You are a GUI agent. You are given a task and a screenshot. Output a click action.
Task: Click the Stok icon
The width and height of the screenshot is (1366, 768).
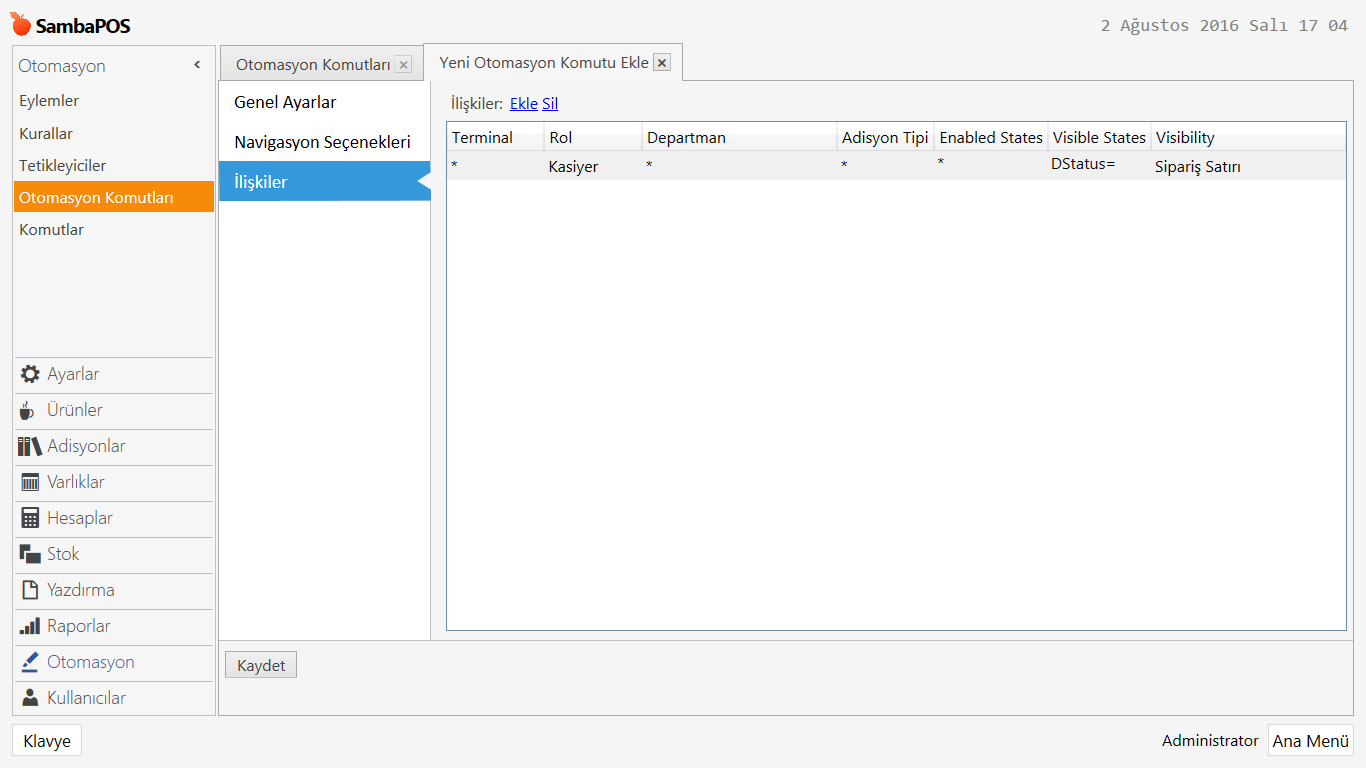(x=30, y=554)
